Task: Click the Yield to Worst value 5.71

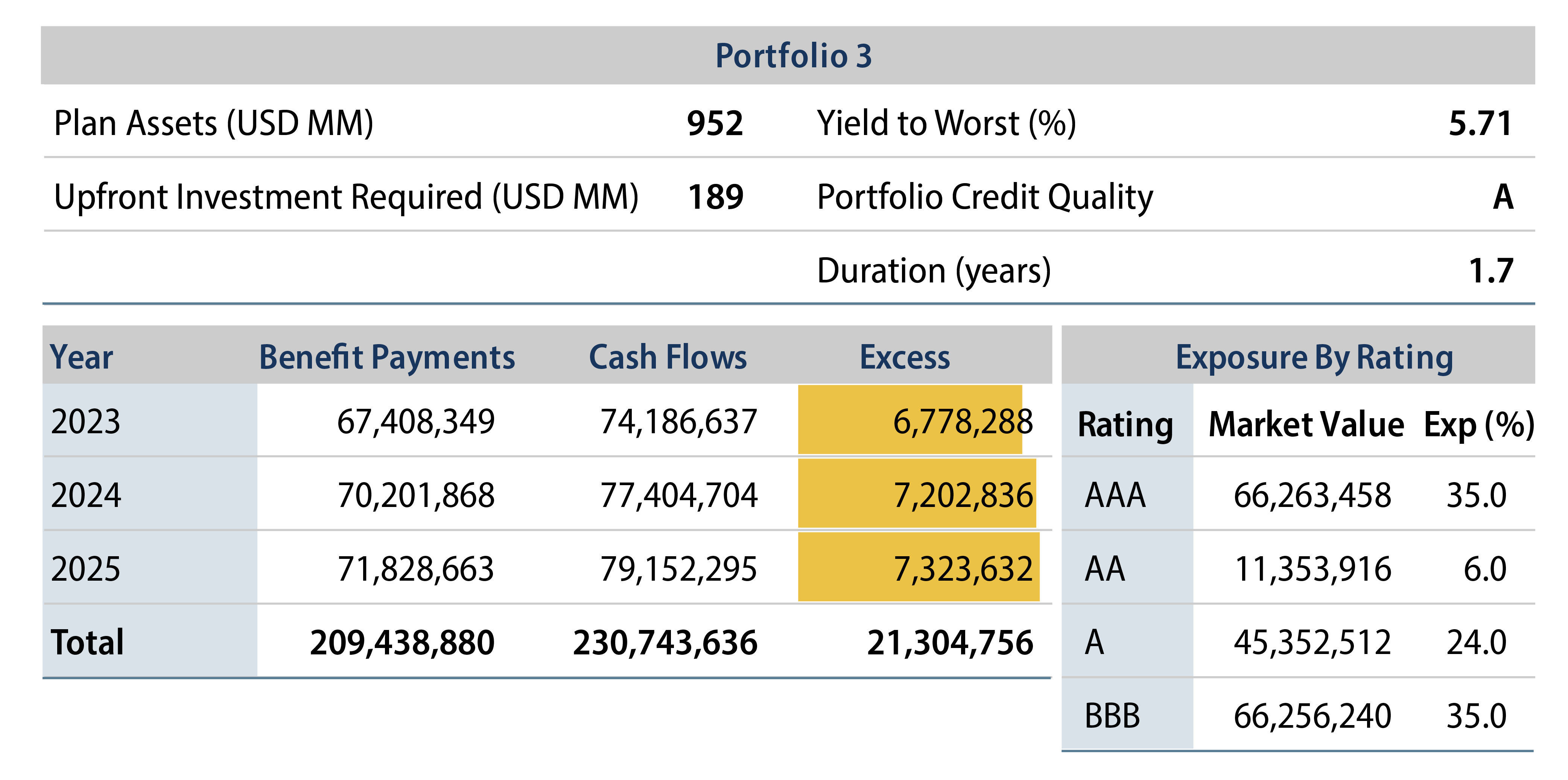Action: 1480,123
